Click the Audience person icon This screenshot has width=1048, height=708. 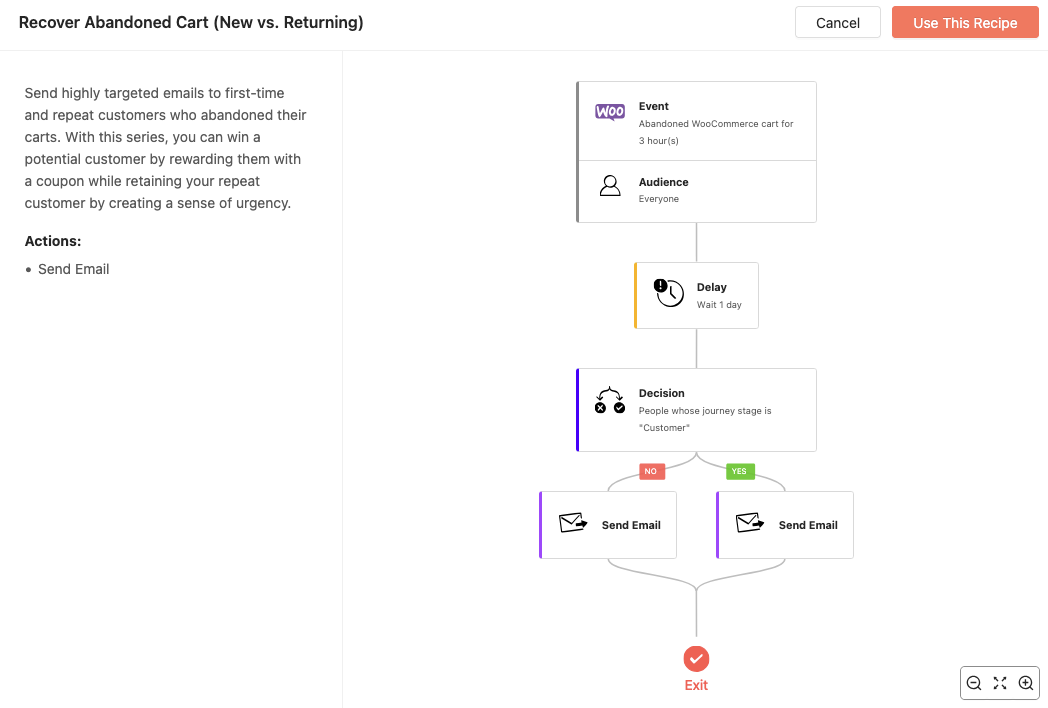click(610, 185)
